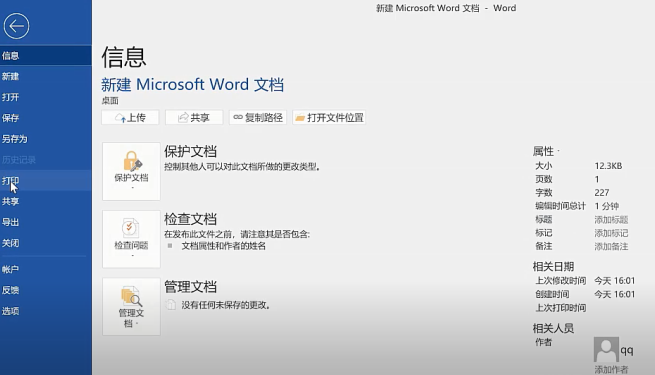The height and width of the screenshot is (375, 655).
Task: Click the 添加作者 field
Action: click(611, 370)
